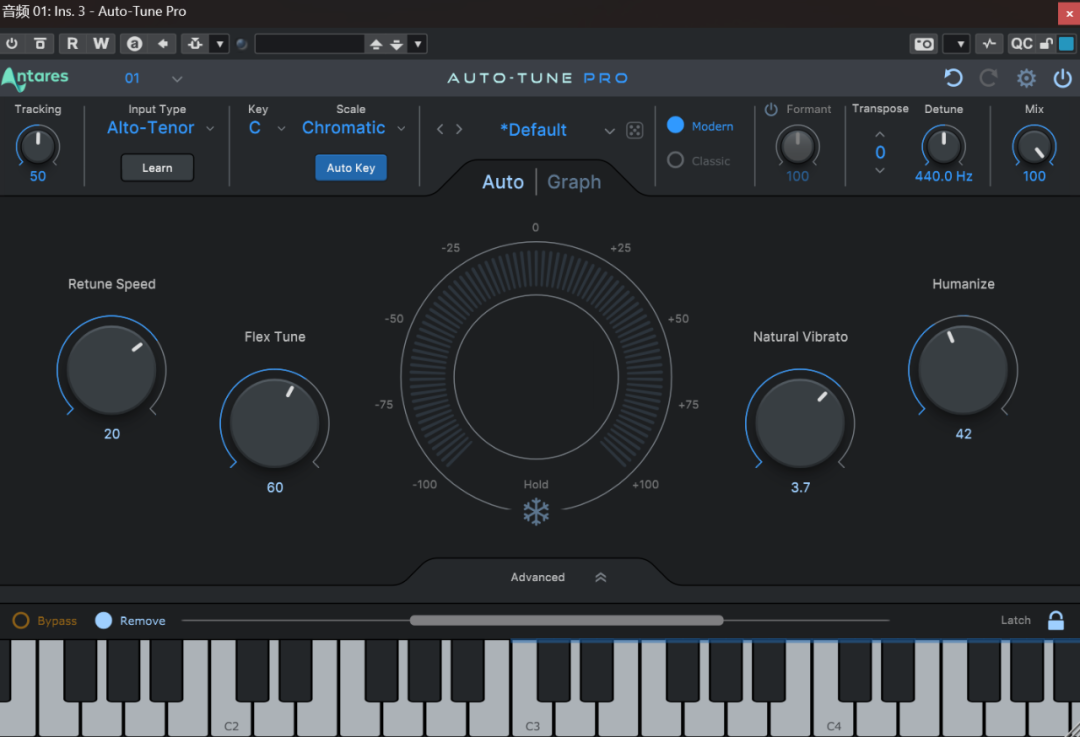Open the Chromatic Scale dropdown
1080x737 pixels.
[353, 128]
